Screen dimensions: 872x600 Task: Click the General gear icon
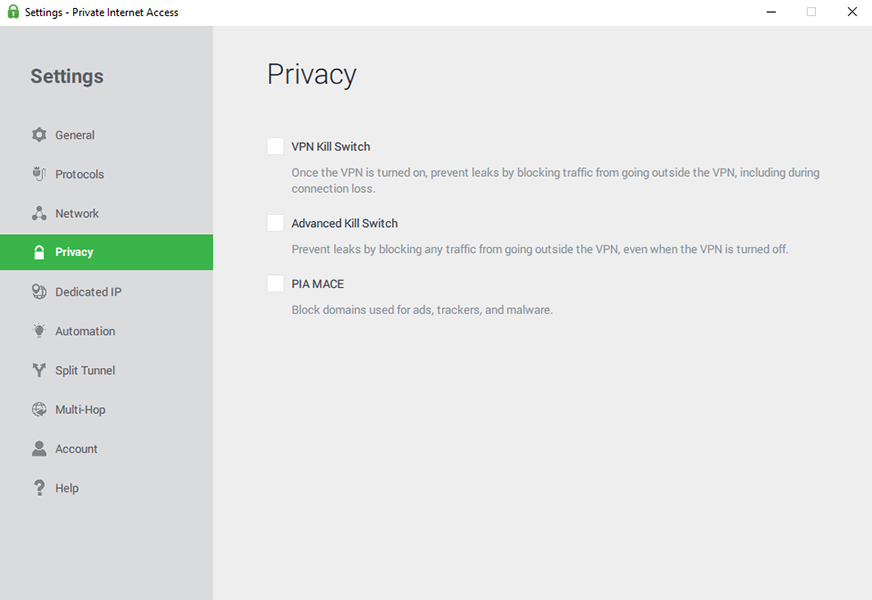coord(39,135)
